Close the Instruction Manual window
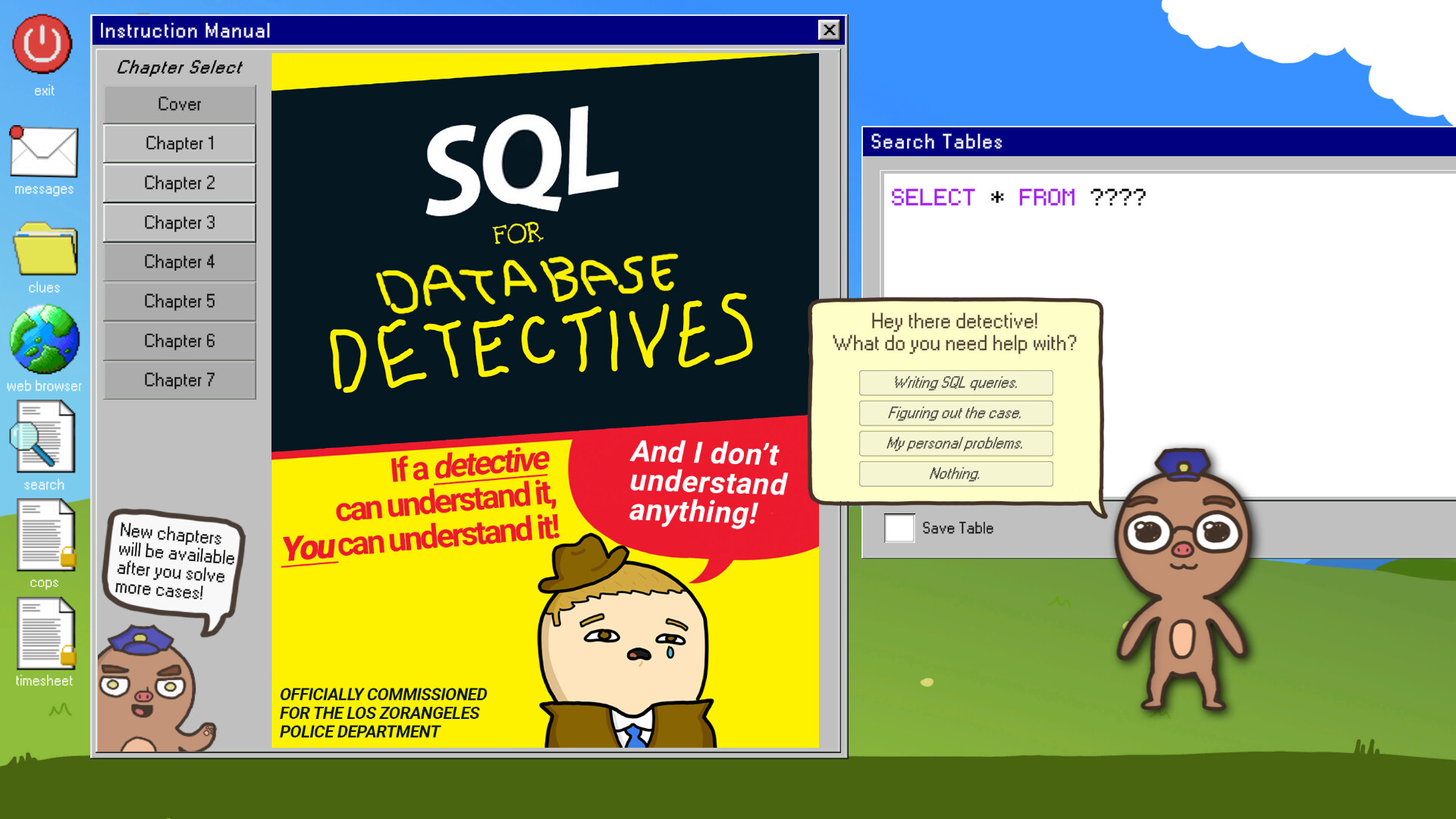 tap(829, 30)
